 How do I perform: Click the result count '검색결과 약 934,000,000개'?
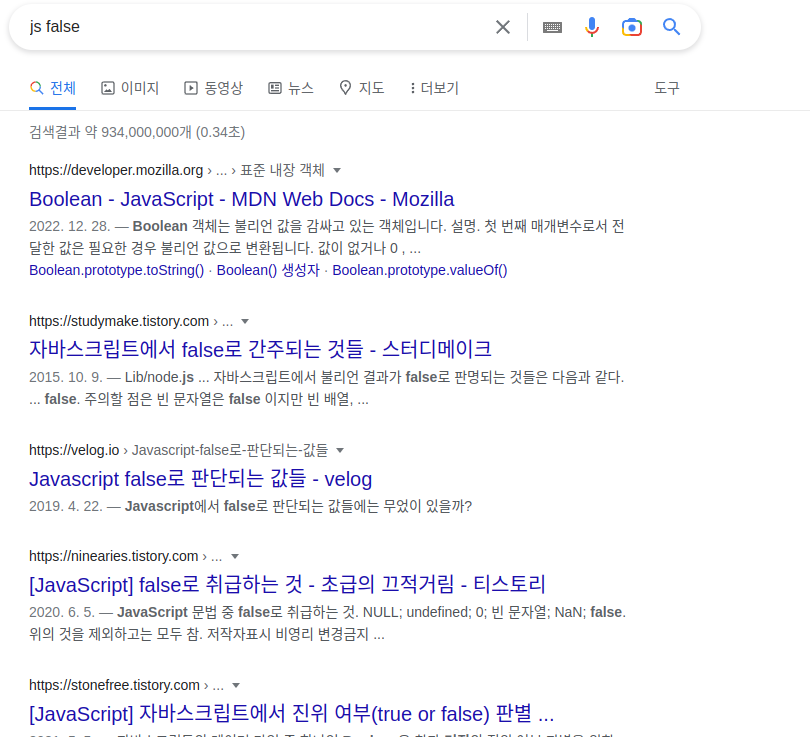tap(137, 132)
